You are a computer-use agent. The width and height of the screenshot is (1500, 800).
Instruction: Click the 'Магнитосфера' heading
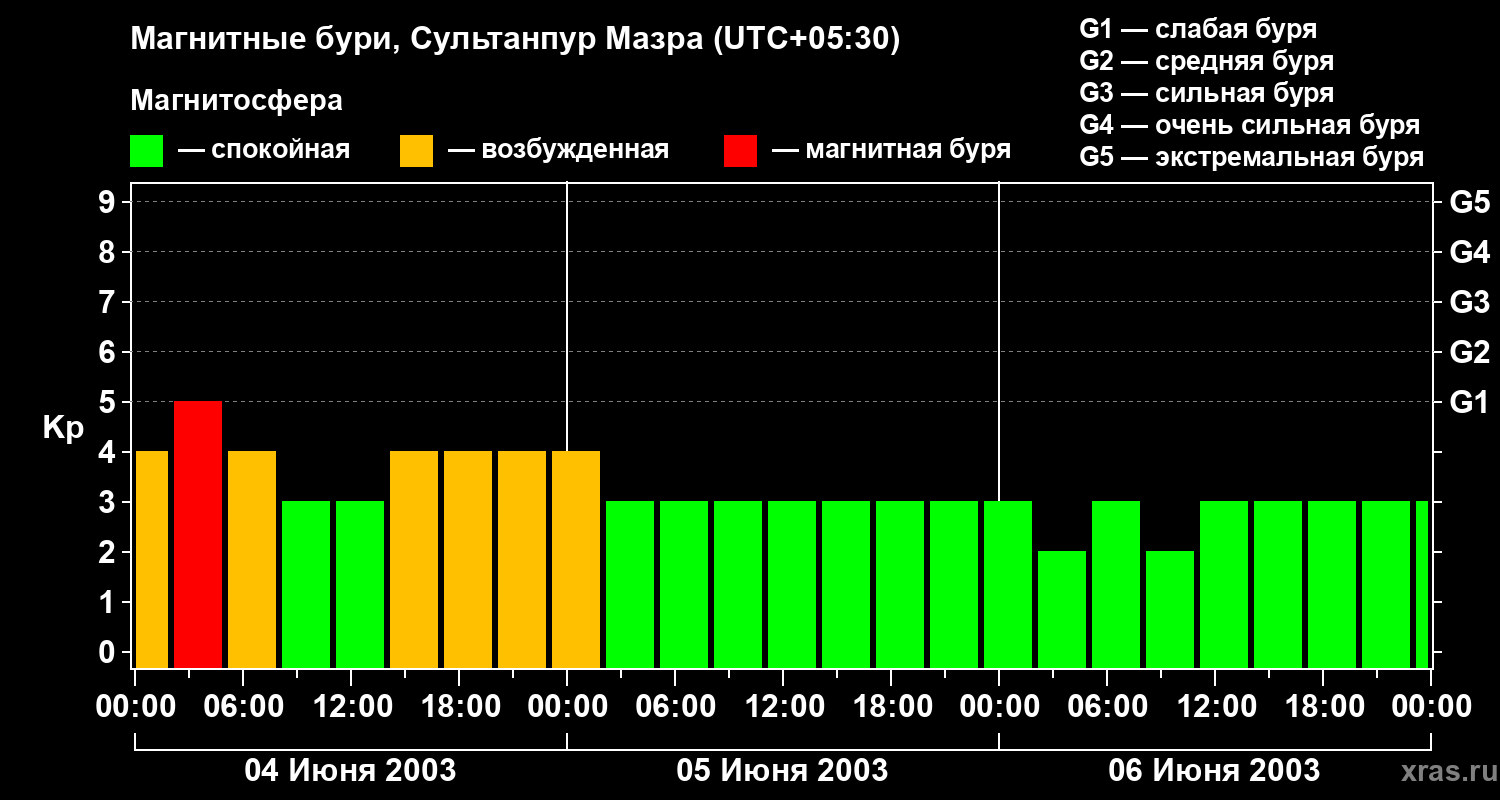(x=236, y=101)
